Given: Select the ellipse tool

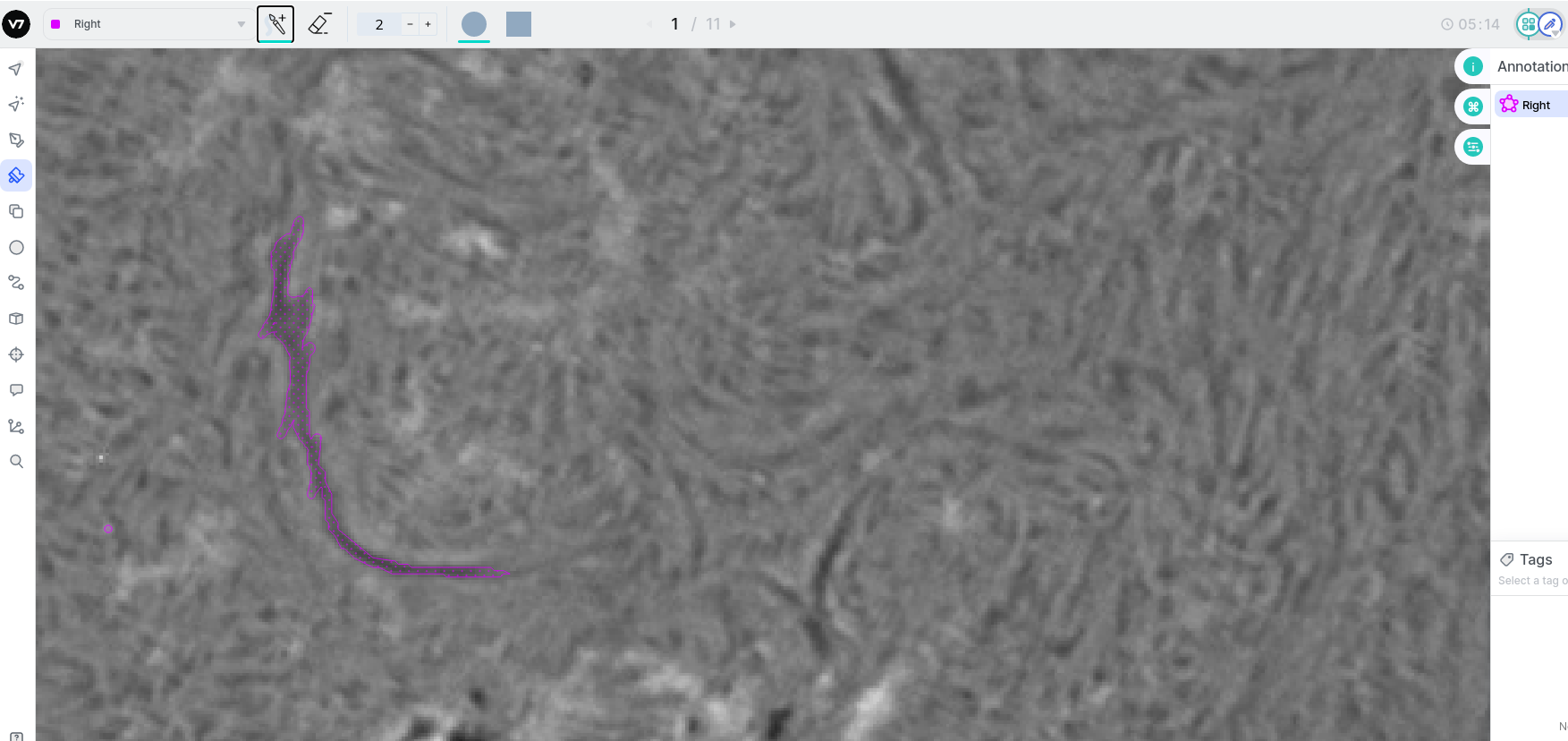Looking at the screenshot, I should (x=16, y=248).
